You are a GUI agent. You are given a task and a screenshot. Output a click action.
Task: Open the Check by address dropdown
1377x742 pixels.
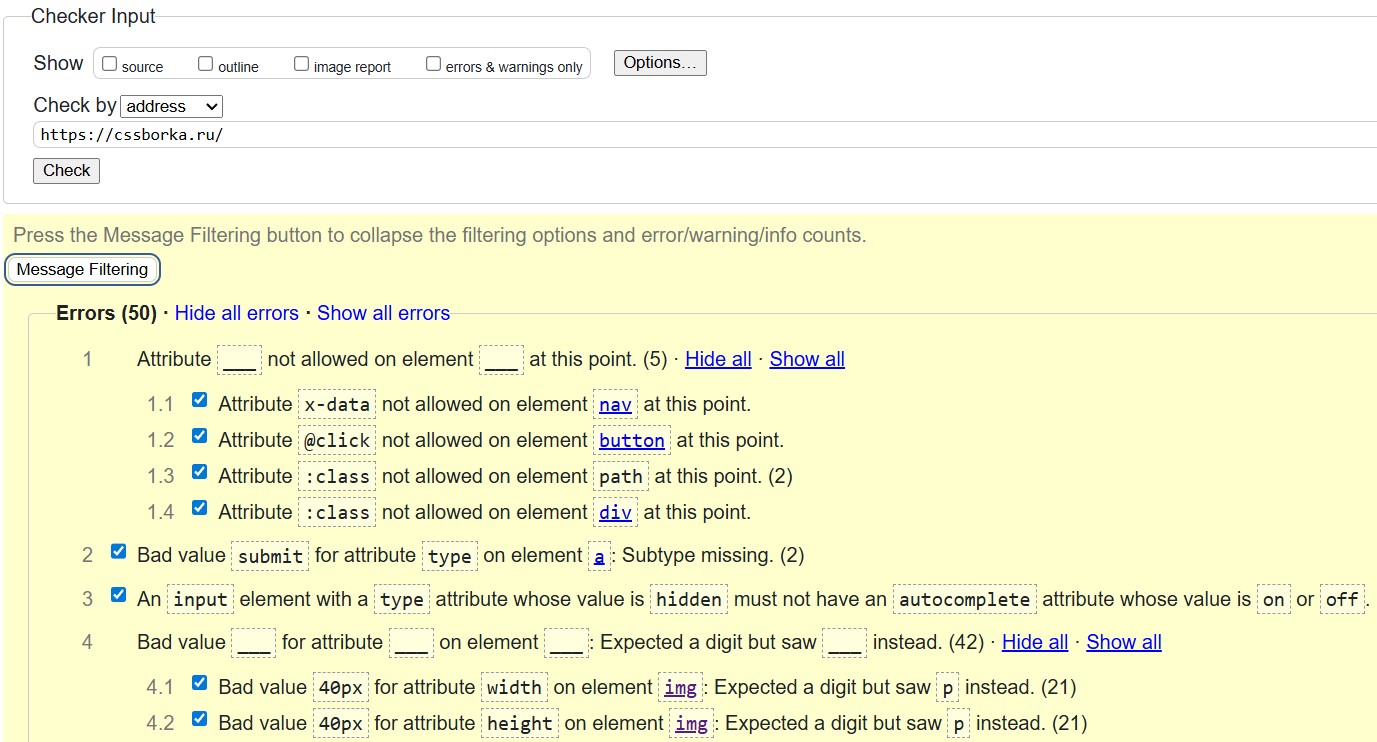(171, 106)
